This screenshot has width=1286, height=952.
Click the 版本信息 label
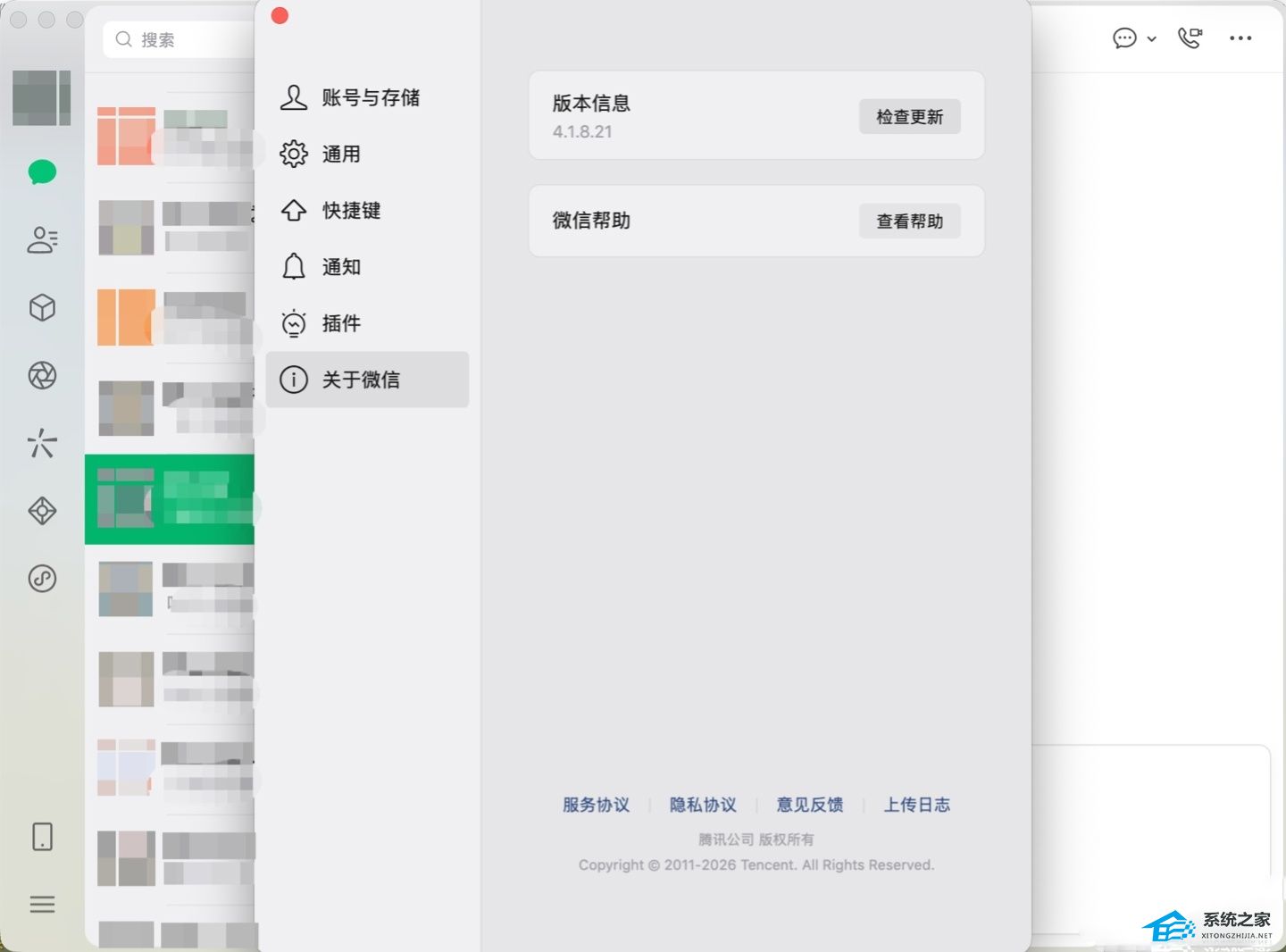pyautogui.click(x=591, y=103)
